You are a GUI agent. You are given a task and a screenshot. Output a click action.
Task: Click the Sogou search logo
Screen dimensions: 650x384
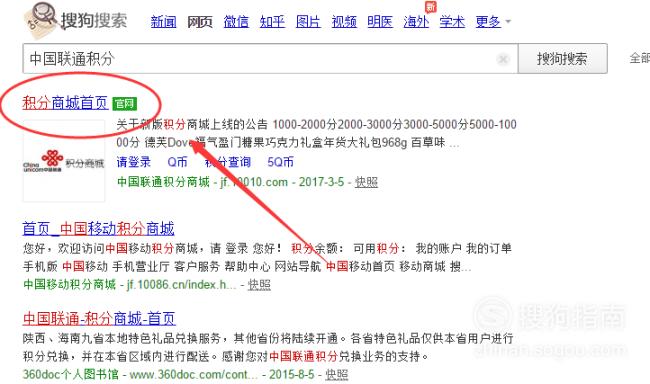point(76,20)
